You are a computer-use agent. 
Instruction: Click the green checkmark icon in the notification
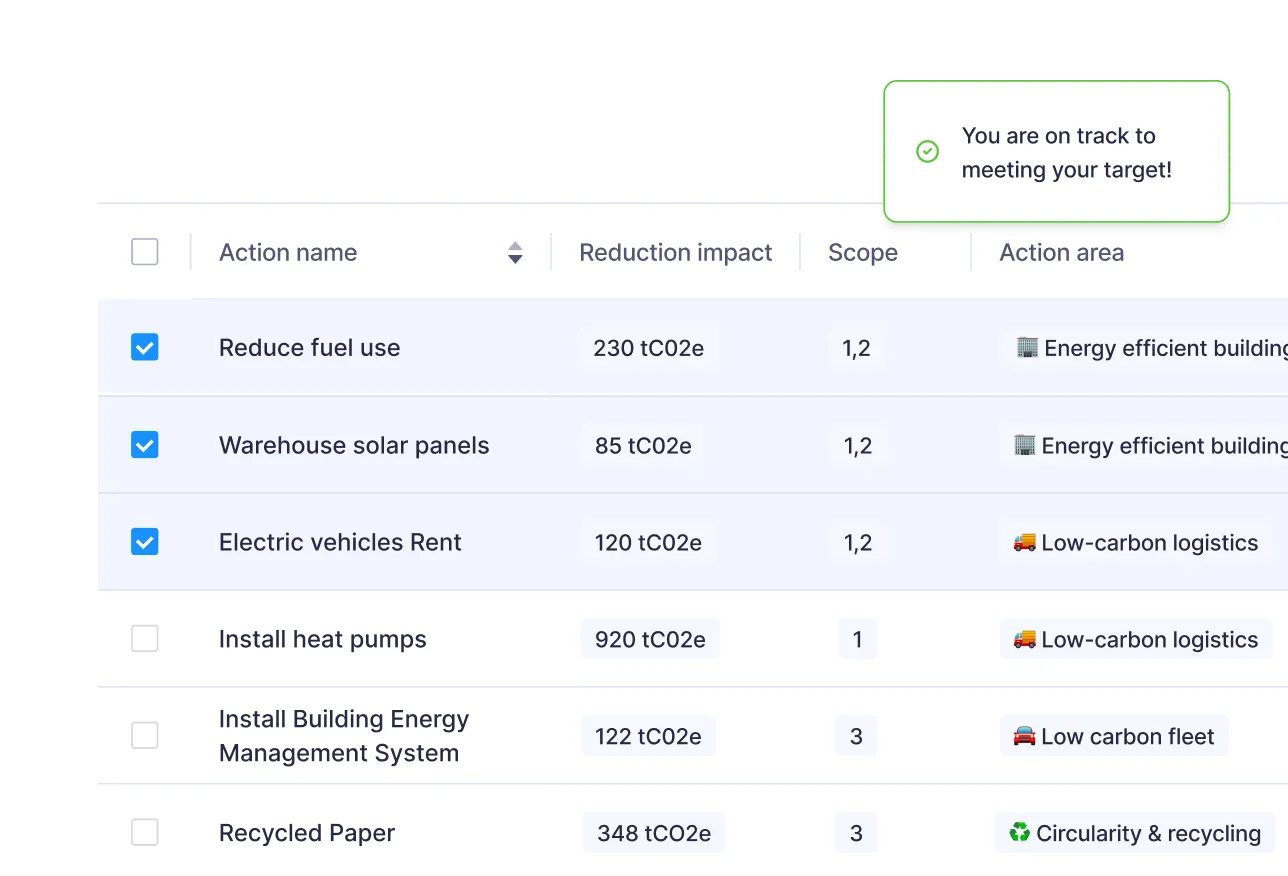(x=927, y=151)
